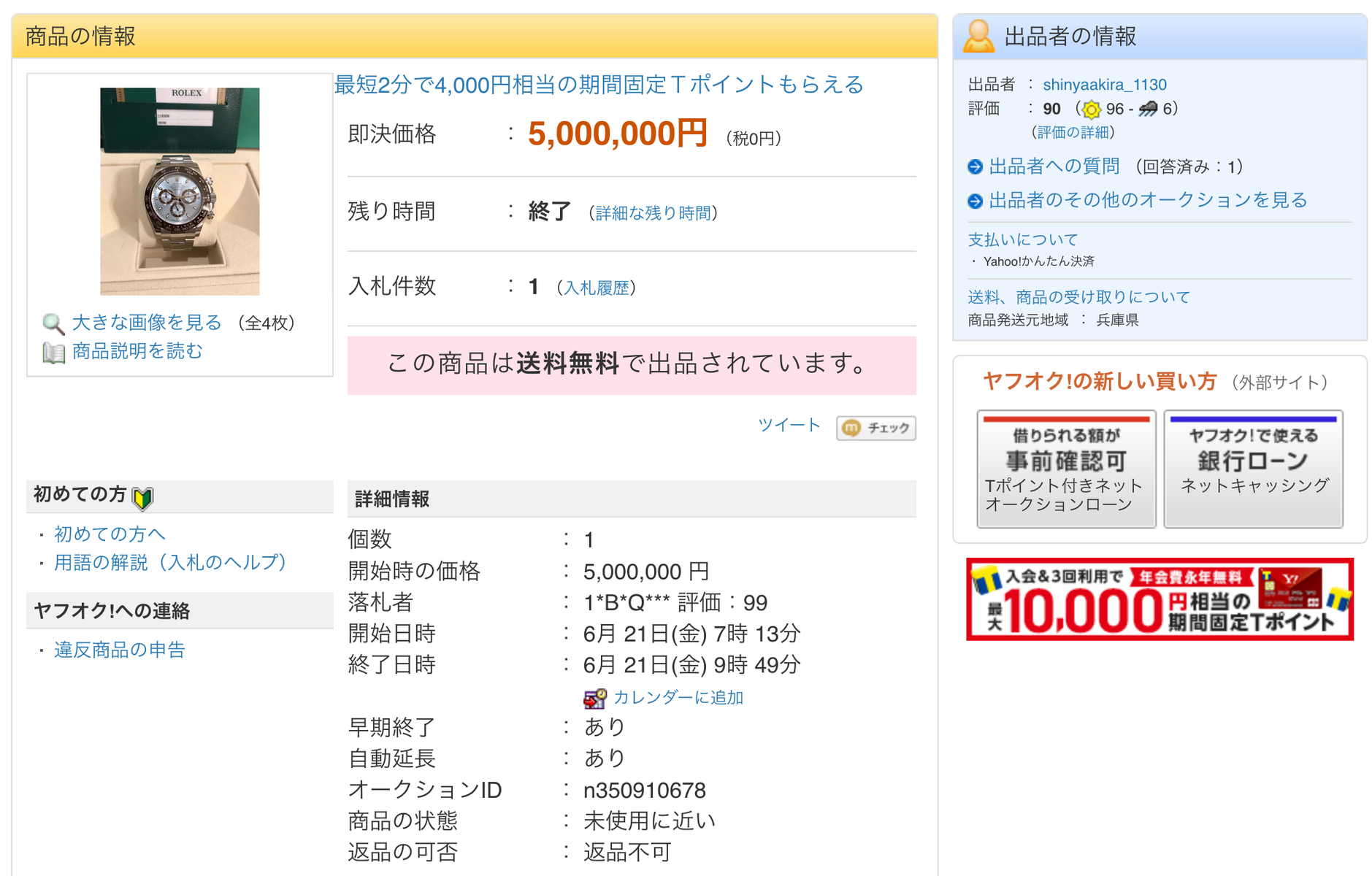Open the Tポイント promotion link at top

coord(599,85)
